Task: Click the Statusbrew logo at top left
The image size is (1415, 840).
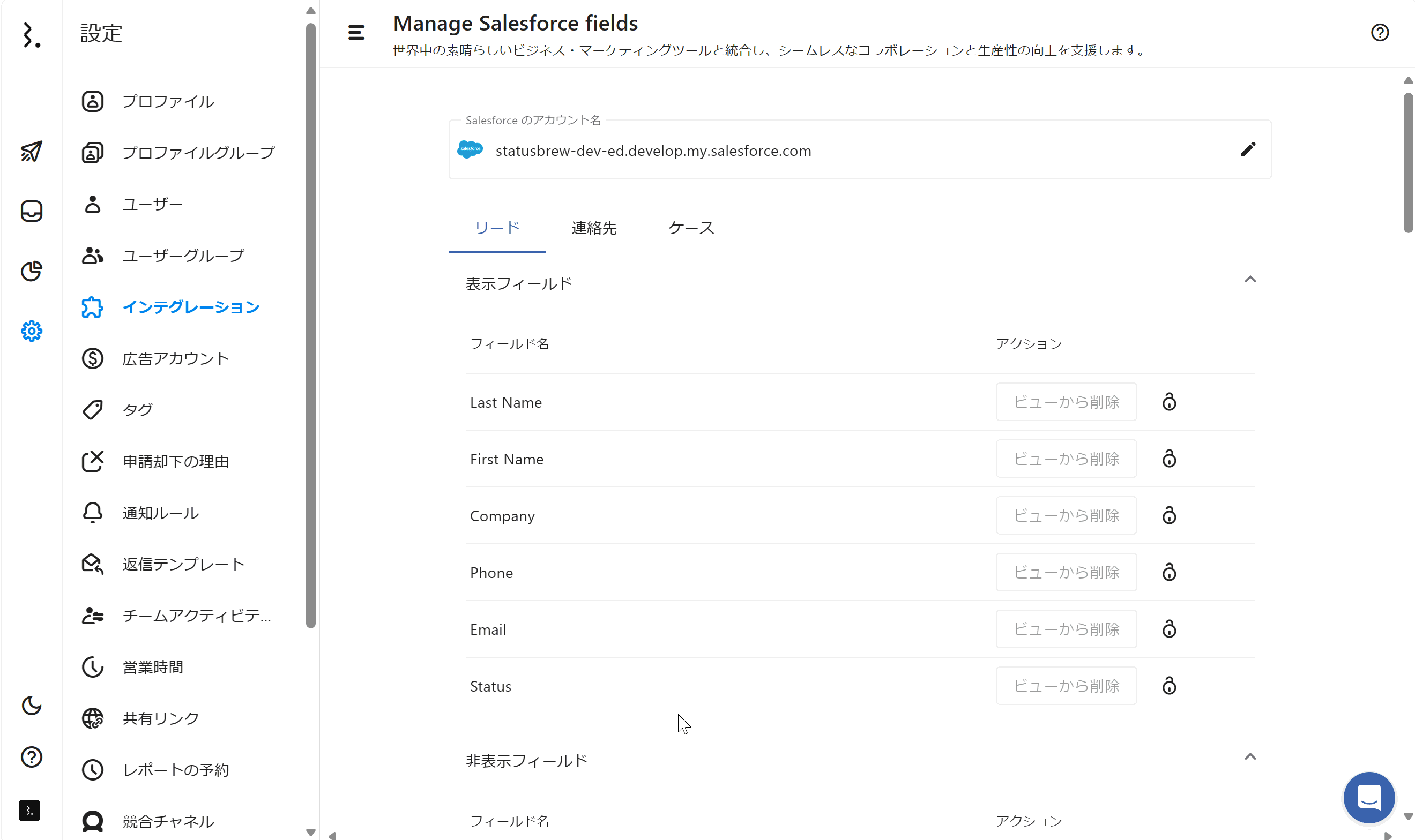Action: [31, 35]
